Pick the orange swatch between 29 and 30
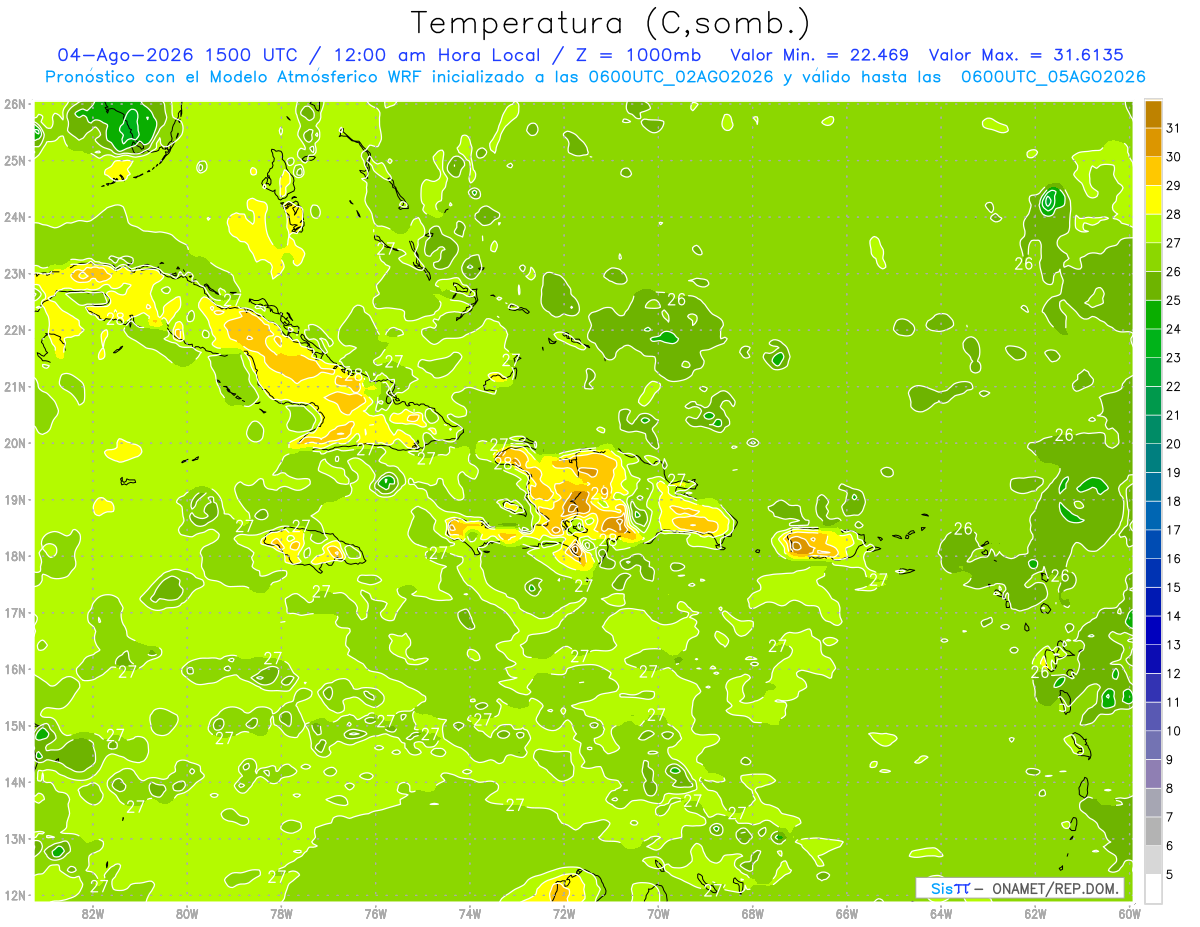 point(1153,171)
